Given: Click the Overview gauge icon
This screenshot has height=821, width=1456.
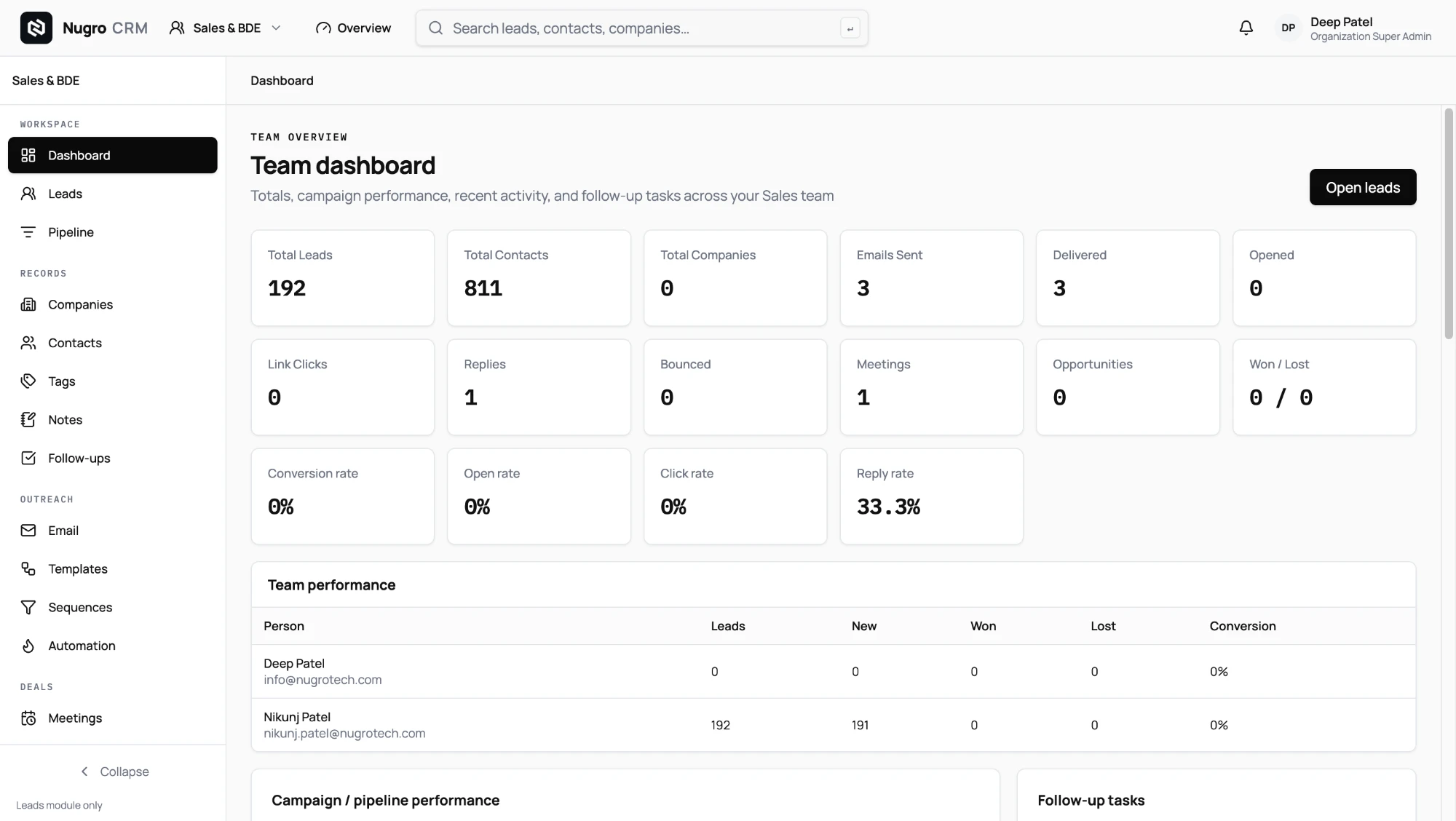Looking at the screenshot, I should pos(323,28).
